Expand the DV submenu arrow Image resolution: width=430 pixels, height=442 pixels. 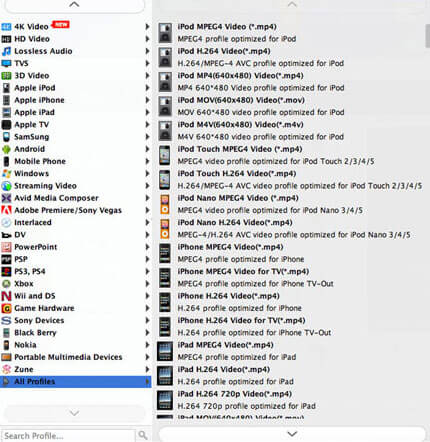[147, 235]
